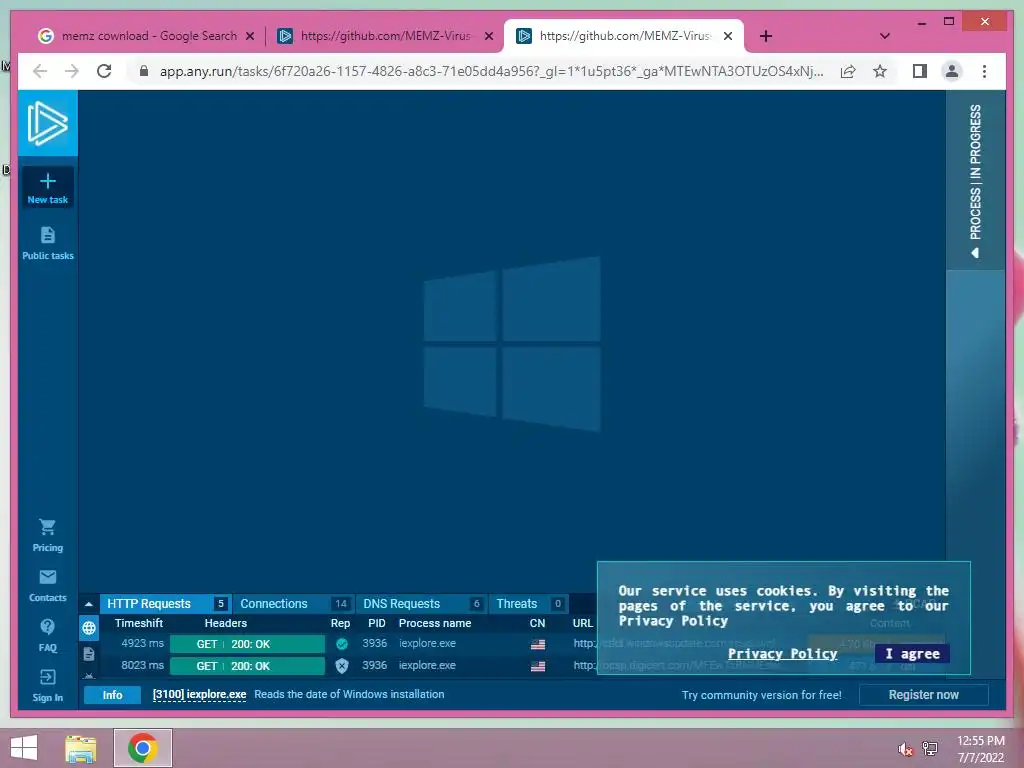Switch to HTTP Requests tab
This screenshot has width=1024, height=768.
coord(165,604)
